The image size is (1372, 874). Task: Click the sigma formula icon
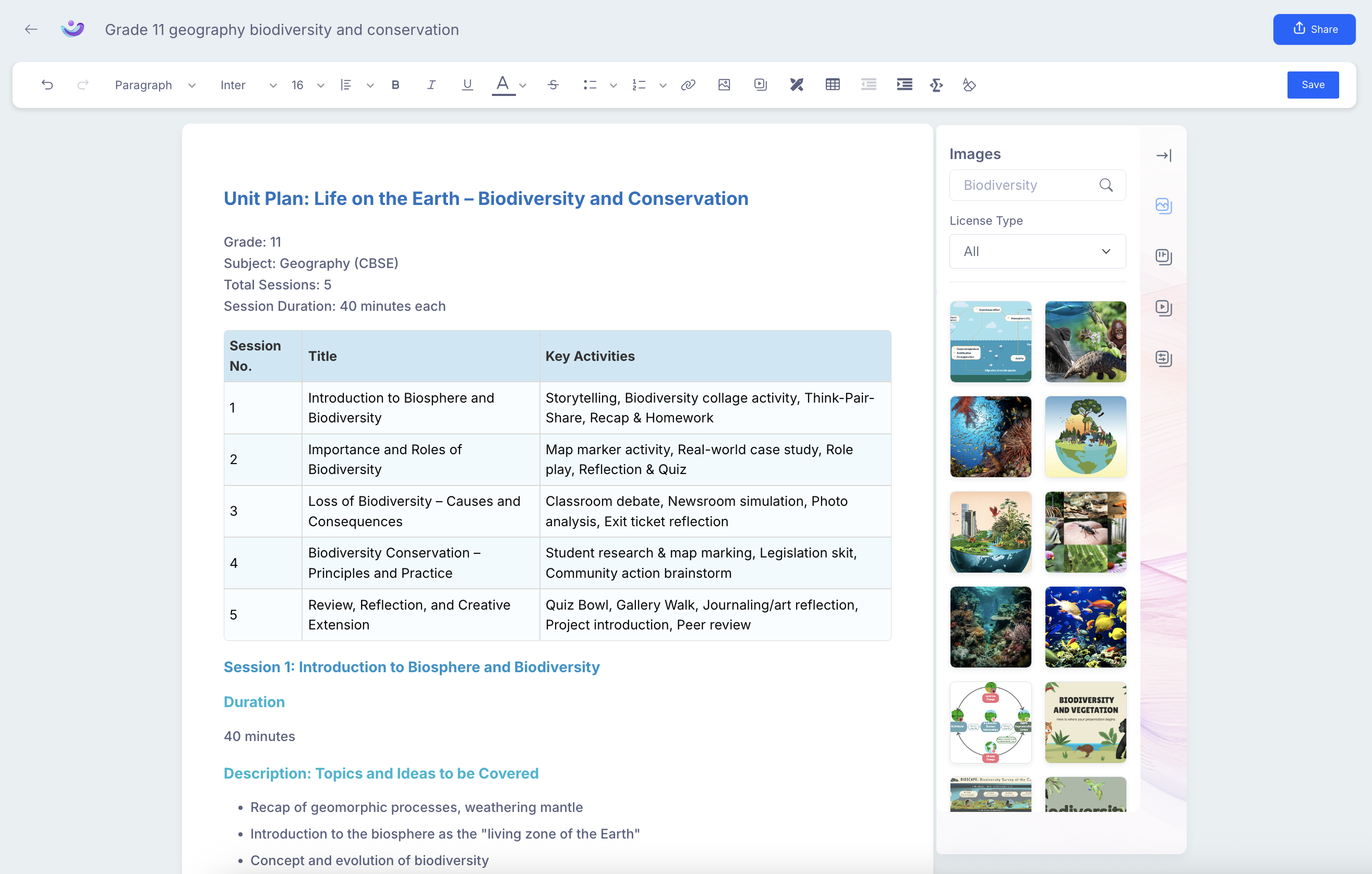(x=935, y=85)
